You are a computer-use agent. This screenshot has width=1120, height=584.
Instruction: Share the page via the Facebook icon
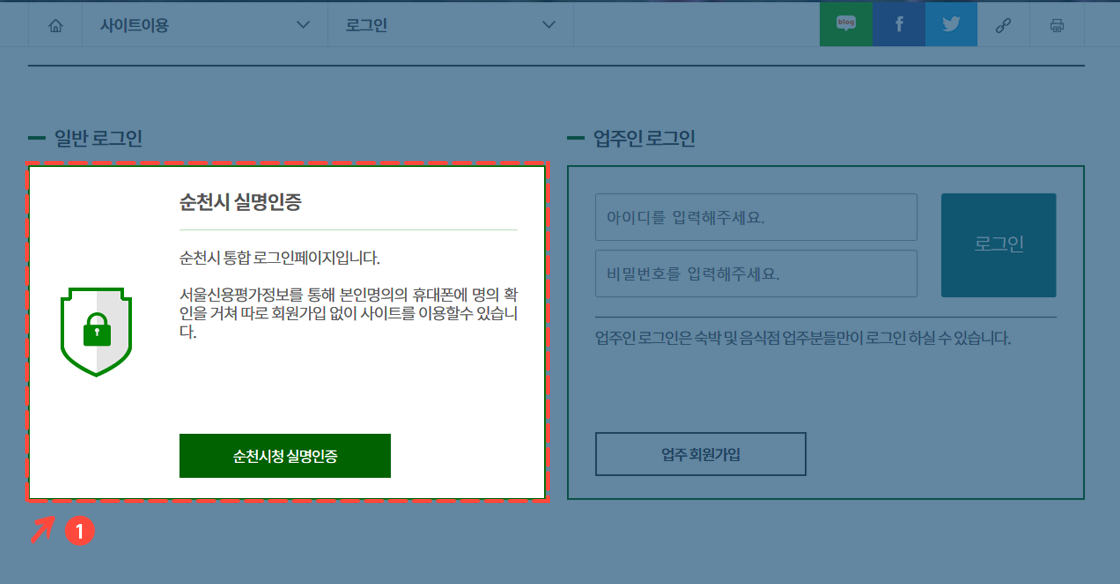[x=898, y=22]
